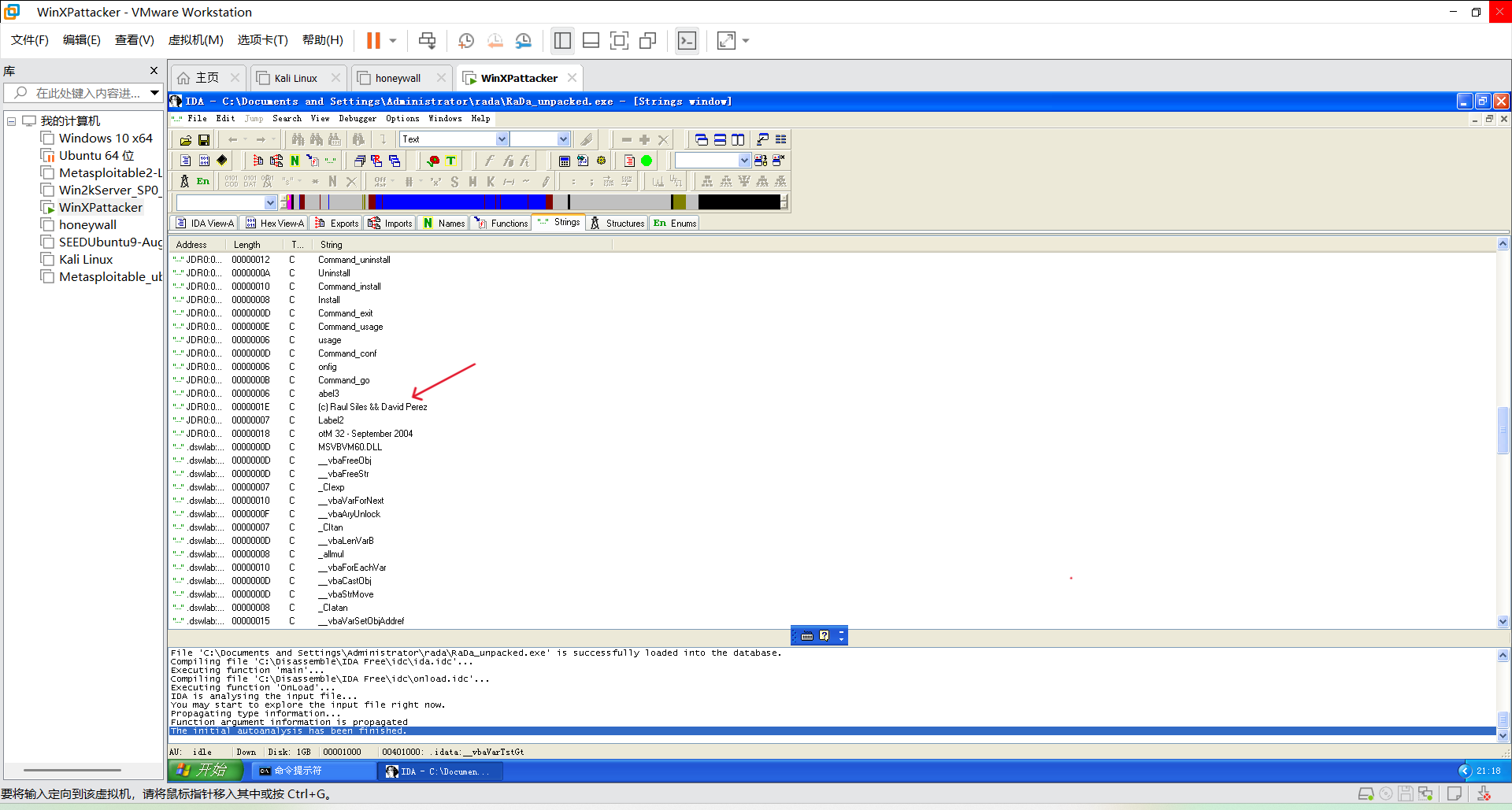Viewport: 1512px width, 810px height.
Task: Switch to the Hex View-A tab
Action: pos(274,224)
